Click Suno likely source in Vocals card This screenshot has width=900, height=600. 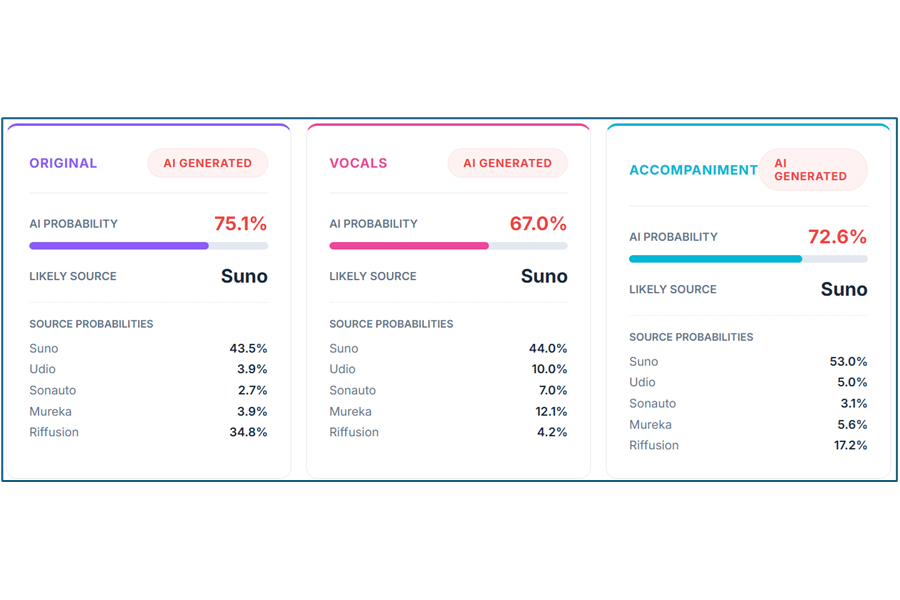[544, 276]
